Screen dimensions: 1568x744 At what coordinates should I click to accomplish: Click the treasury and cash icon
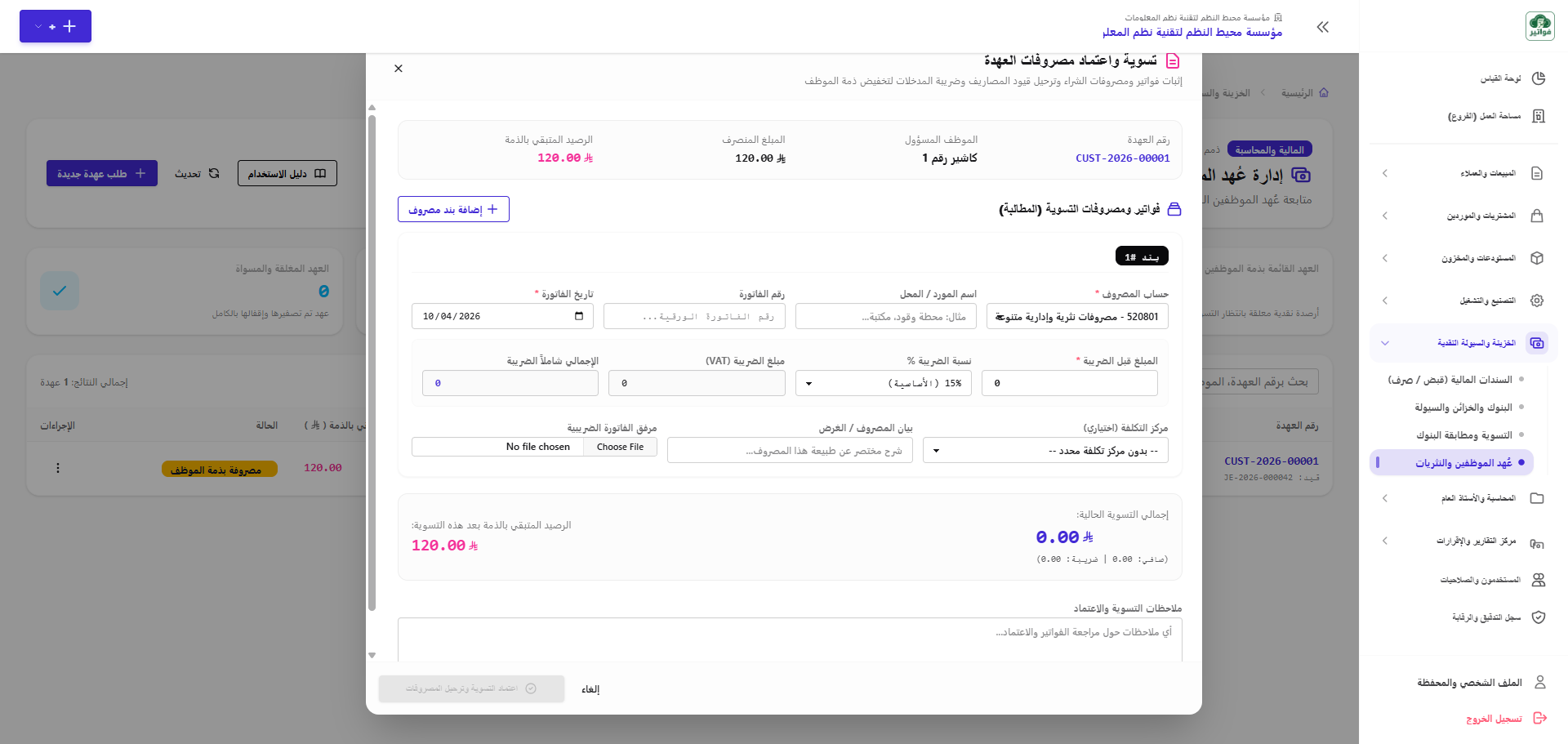[x=1537, y=343]
